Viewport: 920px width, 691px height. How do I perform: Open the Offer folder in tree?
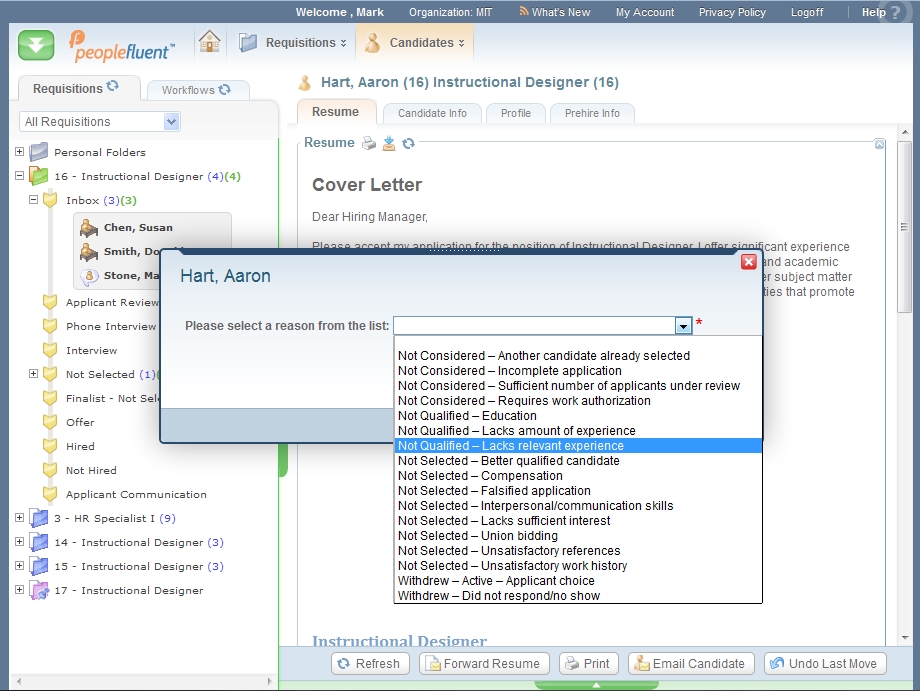coord(80,422)
